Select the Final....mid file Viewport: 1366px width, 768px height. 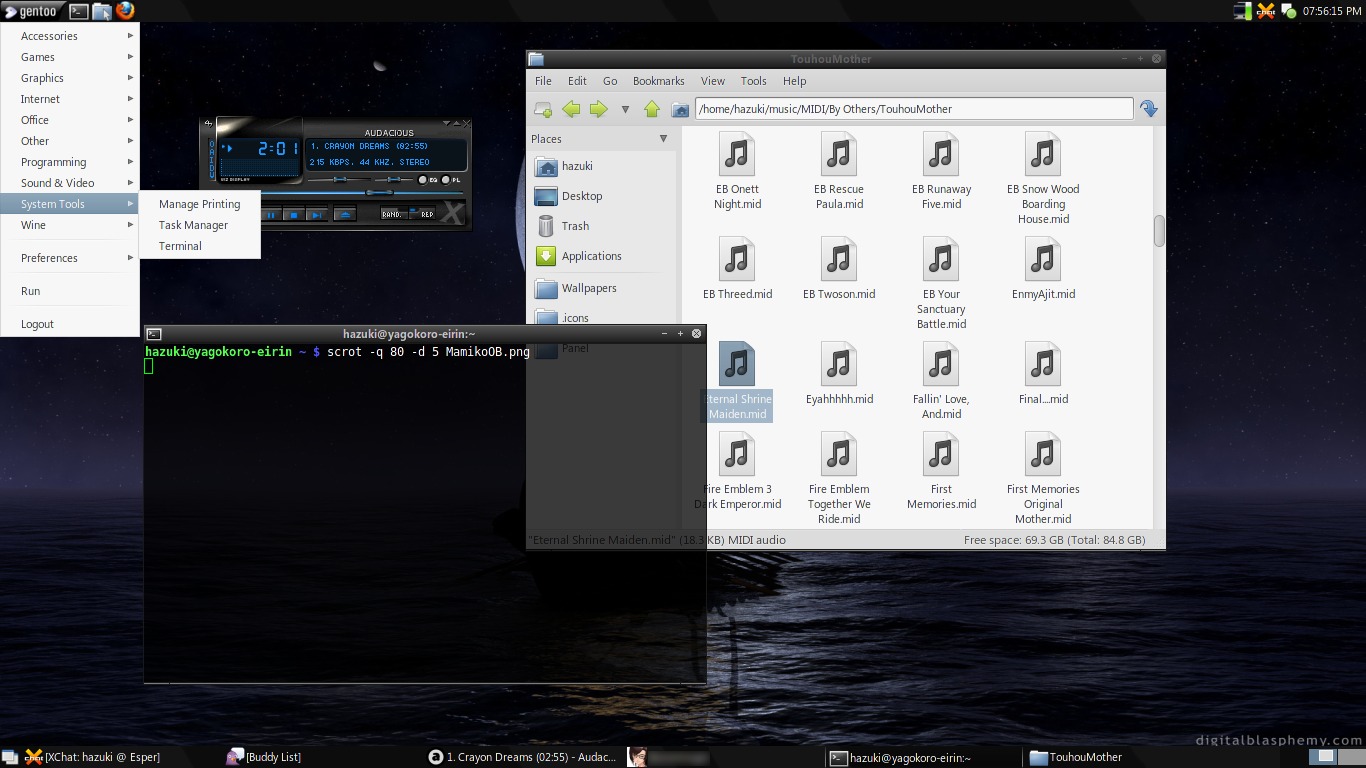[x=1043, y=373]
